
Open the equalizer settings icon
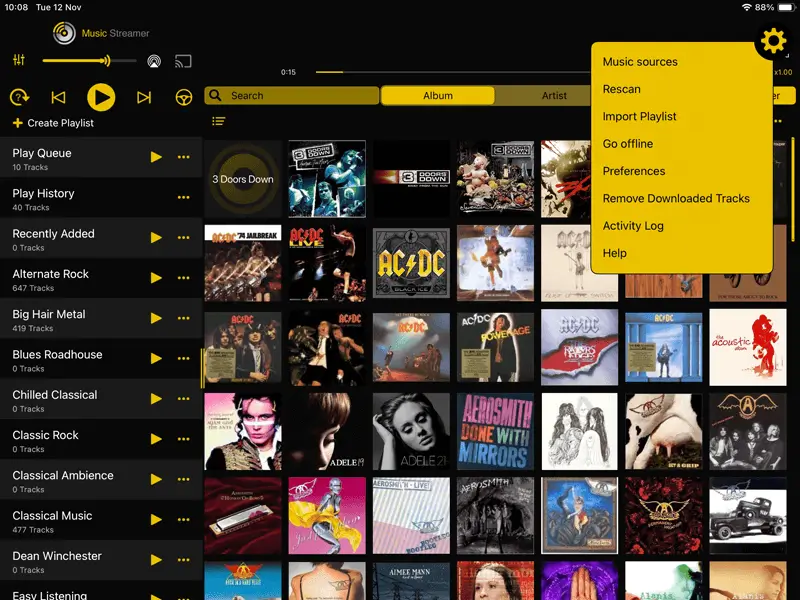coord(19,60)
